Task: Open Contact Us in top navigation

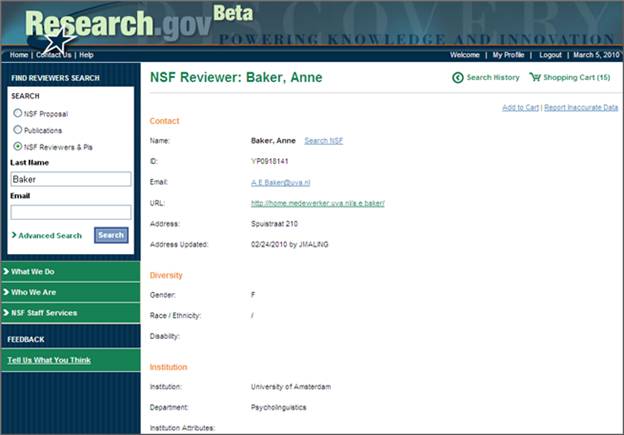Action: [53, 55]
